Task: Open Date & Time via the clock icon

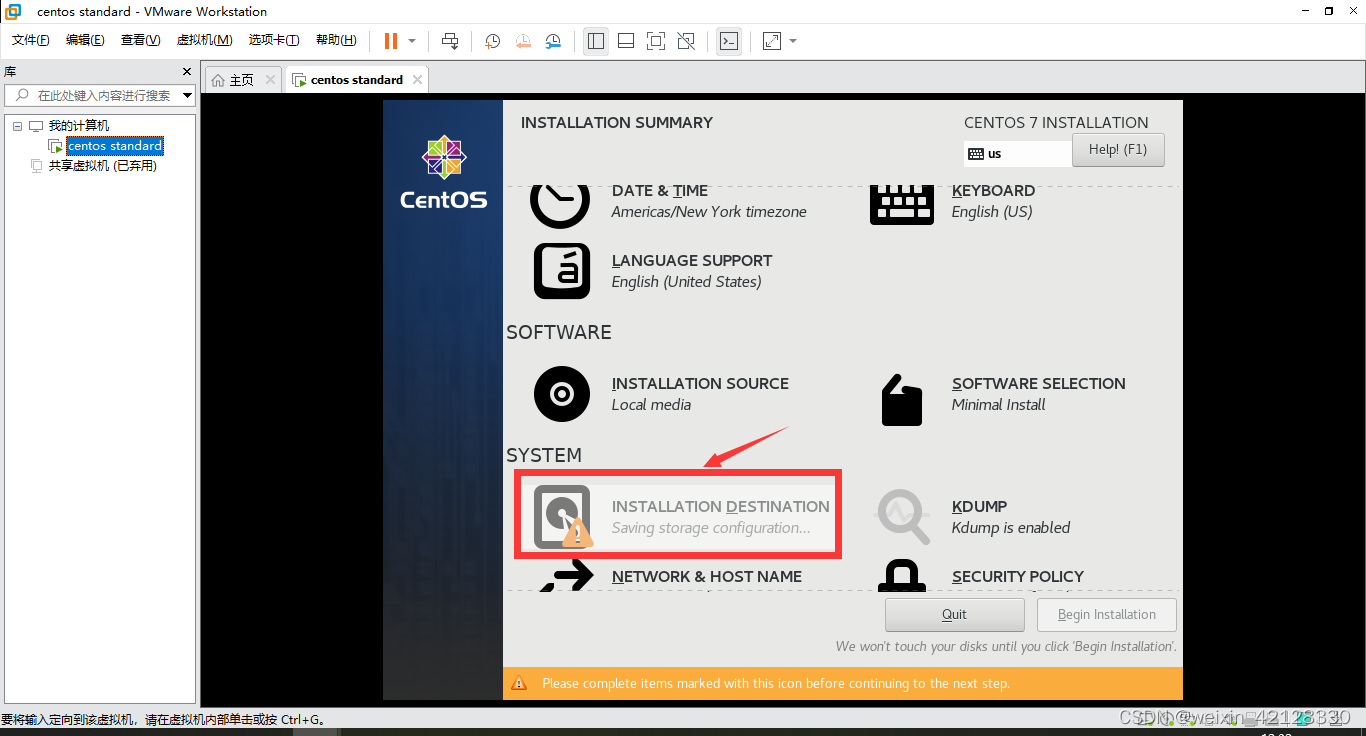Action: coord(561,201)
